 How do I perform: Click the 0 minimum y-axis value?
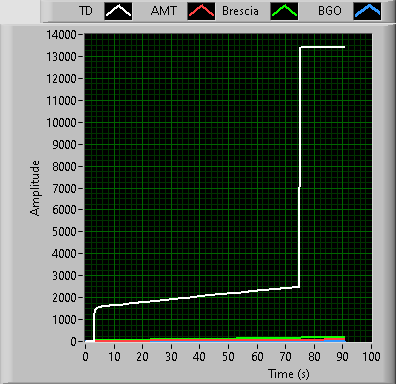(x=73, y=342)
